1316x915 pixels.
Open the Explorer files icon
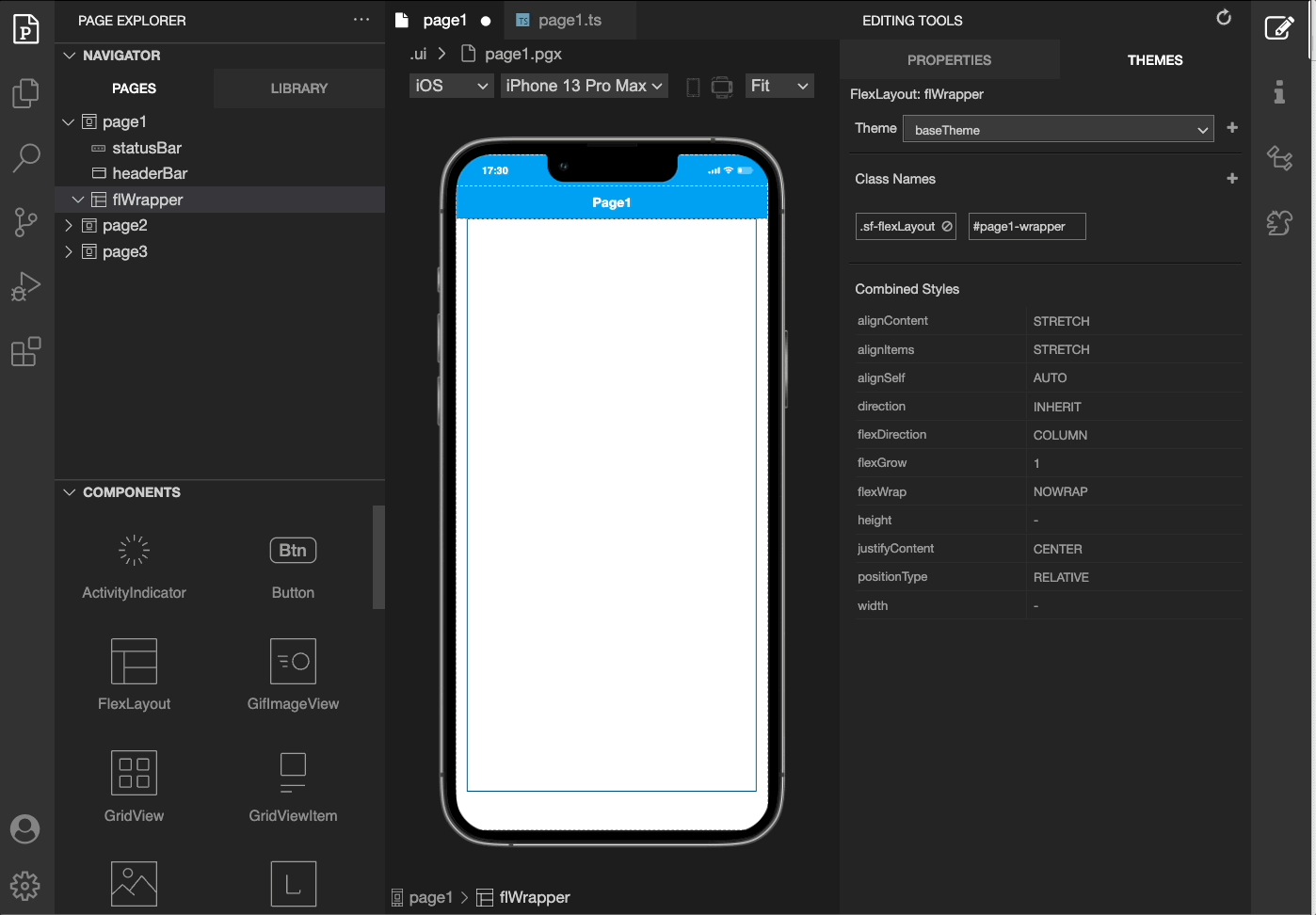tap(26, 92)
